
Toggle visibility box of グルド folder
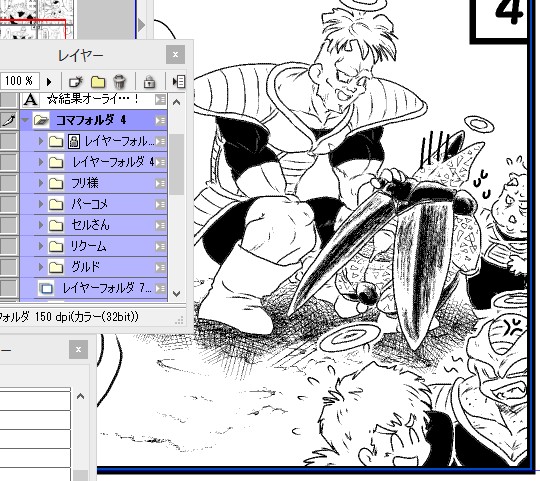coord(9,267)
